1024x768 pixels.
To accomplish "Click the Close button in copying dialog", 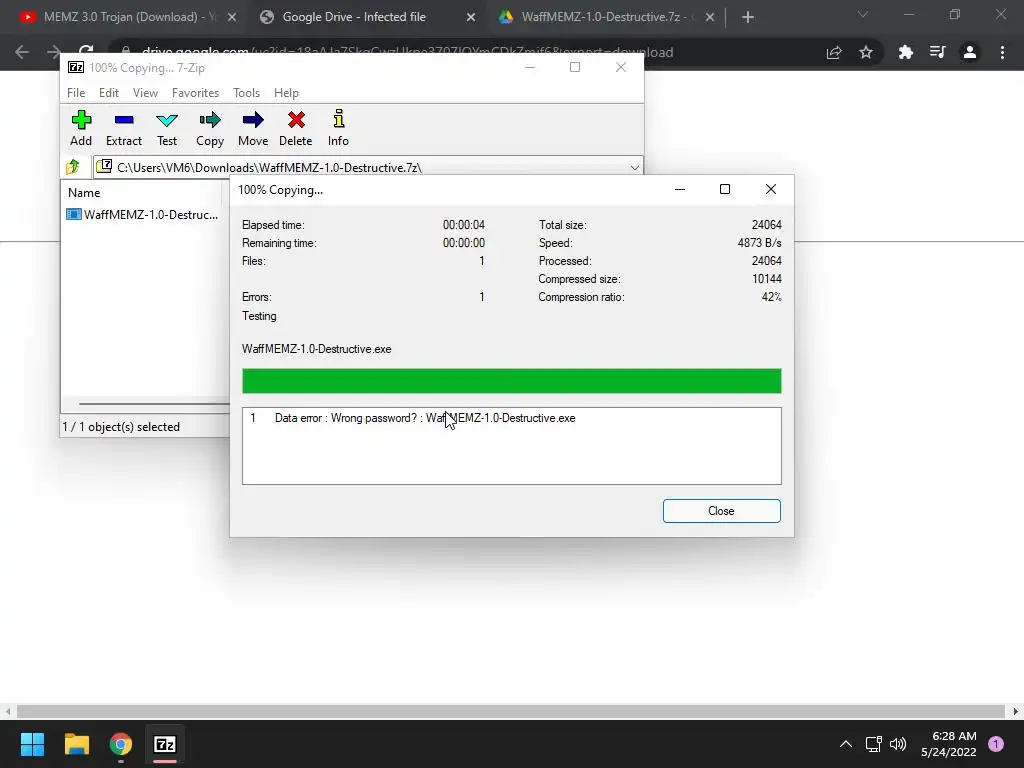I will click(x=722, y=511).
